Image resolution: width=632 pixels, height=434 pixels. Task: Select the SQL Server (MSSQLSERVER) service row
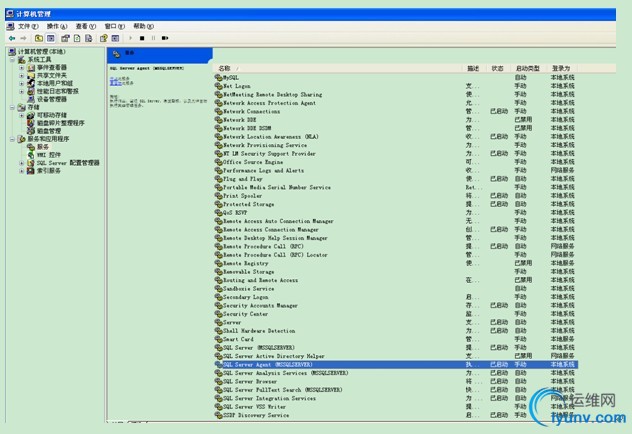pos(396,348)
